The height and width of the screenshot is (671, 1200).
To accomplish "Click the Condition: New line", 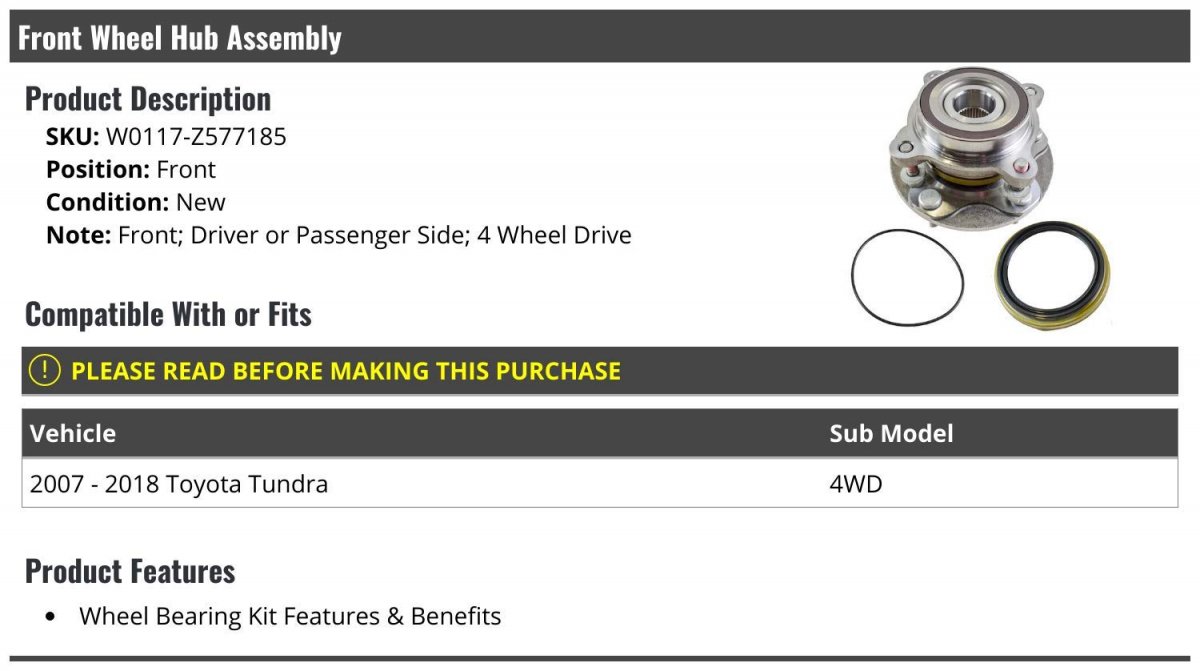I will tap(136, 202).
